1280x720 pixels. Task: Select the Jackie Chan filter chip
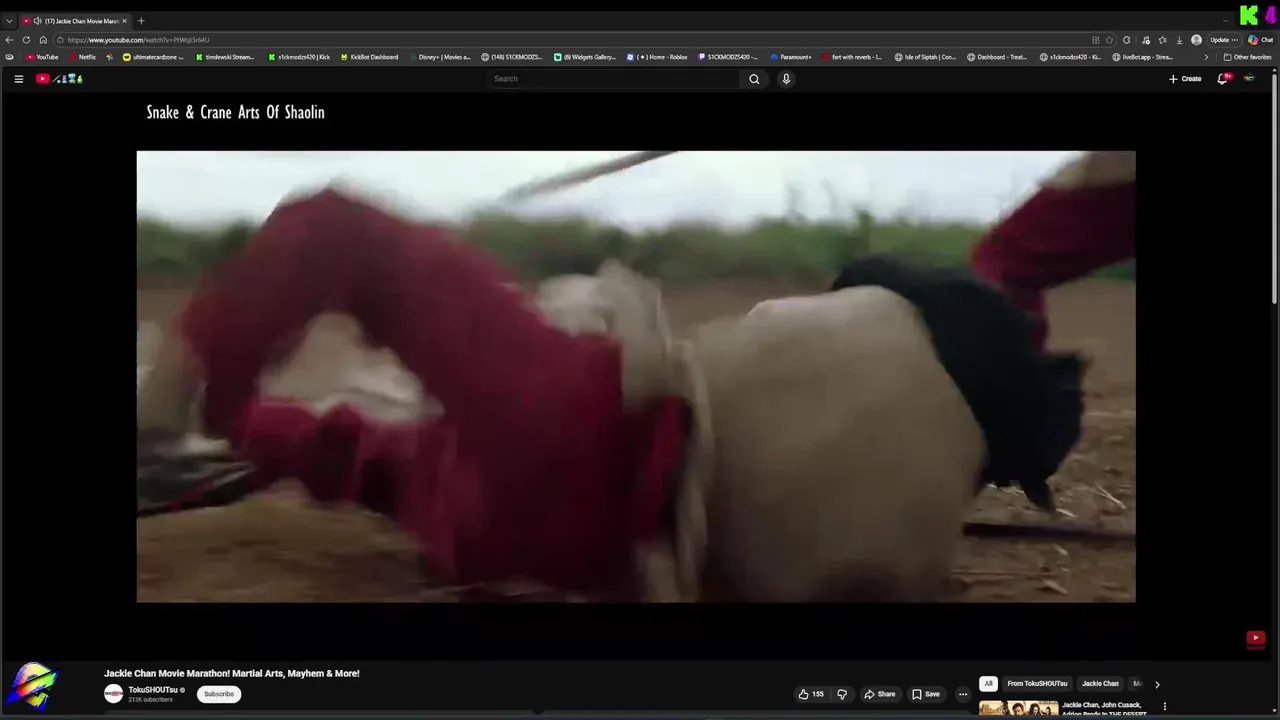1100,684
